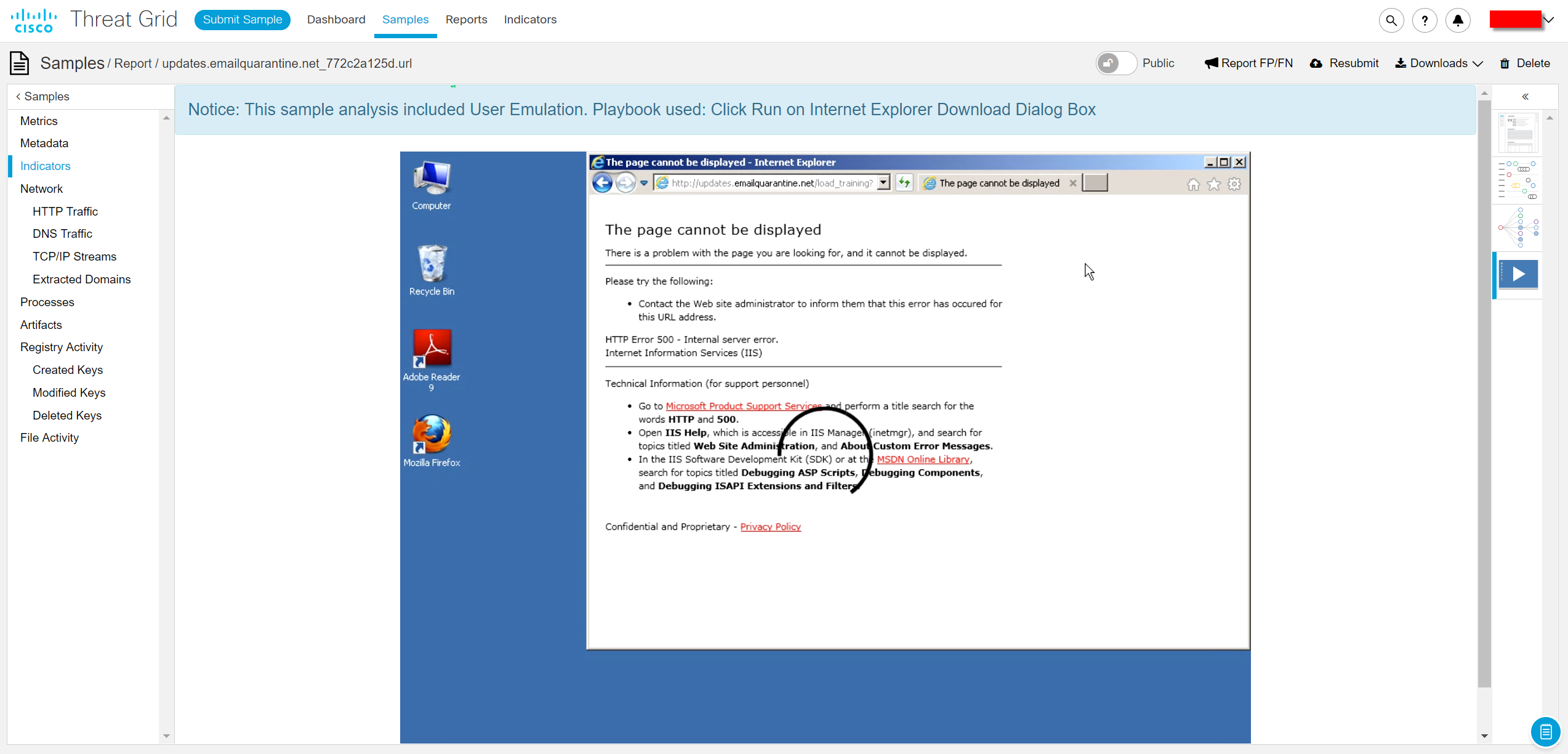Select HTTP Traffic in sidebar
The height and width of the screenshot is (754, 1568).
point(65,211)
